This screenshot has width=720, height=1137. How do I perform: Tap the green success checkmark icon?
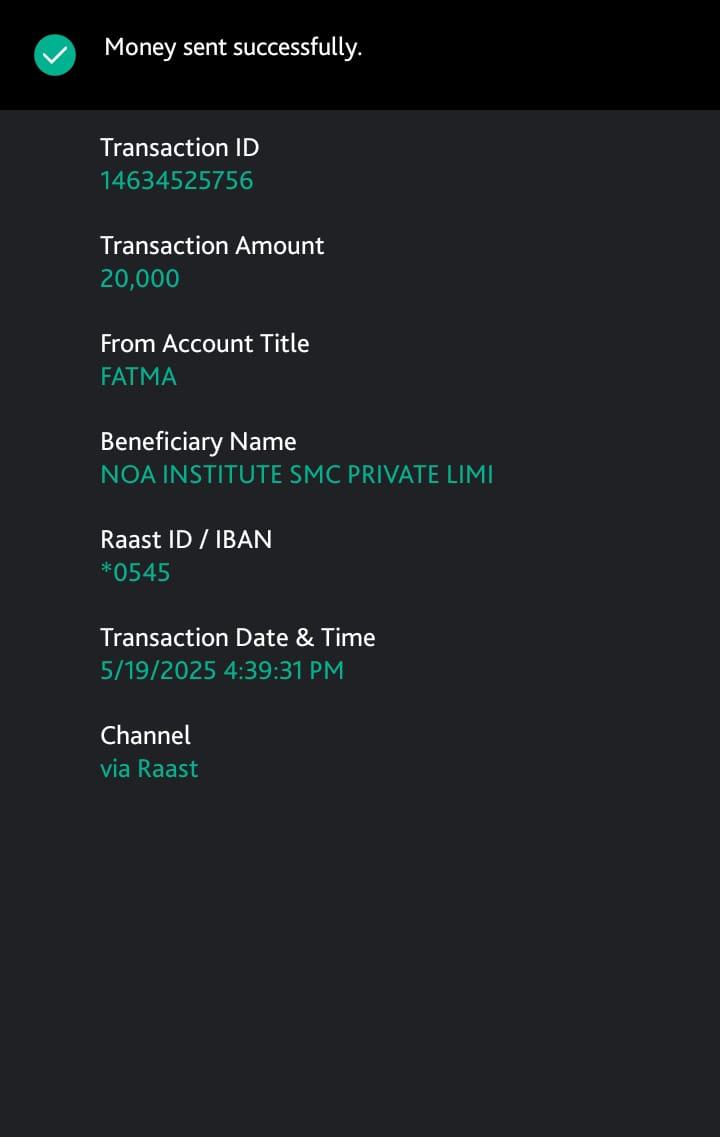[x=55, y=55]
